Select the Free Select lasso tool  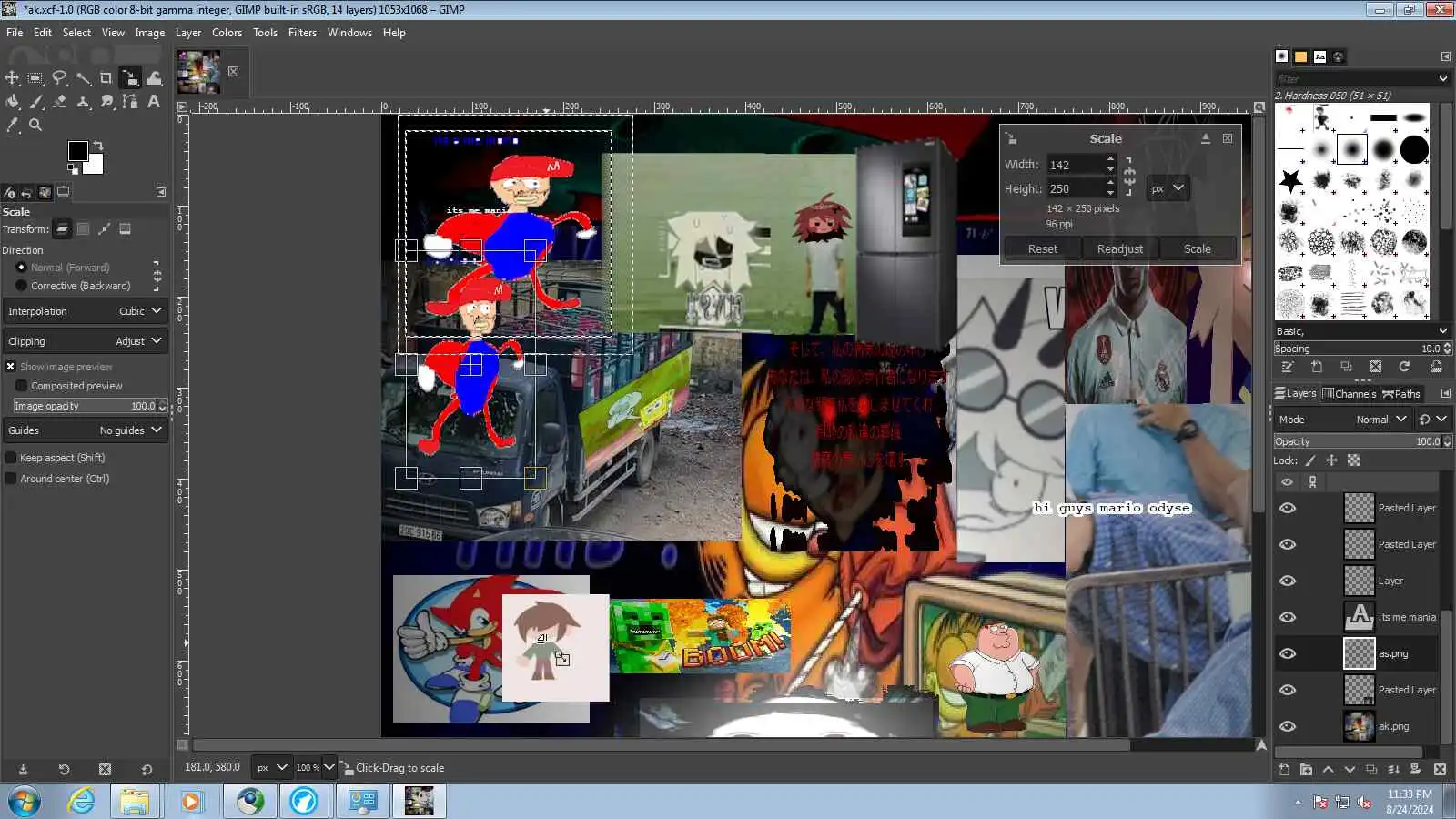click(59, 78)
